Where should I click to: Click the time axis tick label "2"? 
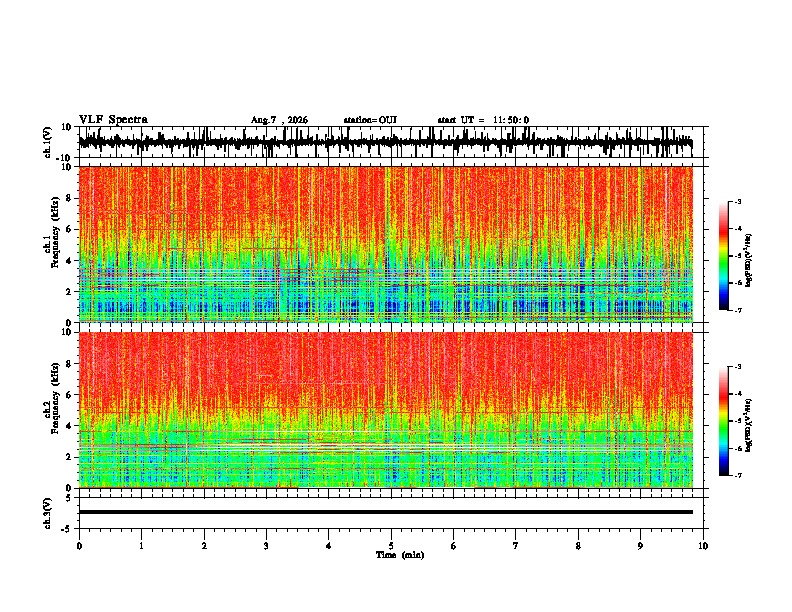point(204,546)
